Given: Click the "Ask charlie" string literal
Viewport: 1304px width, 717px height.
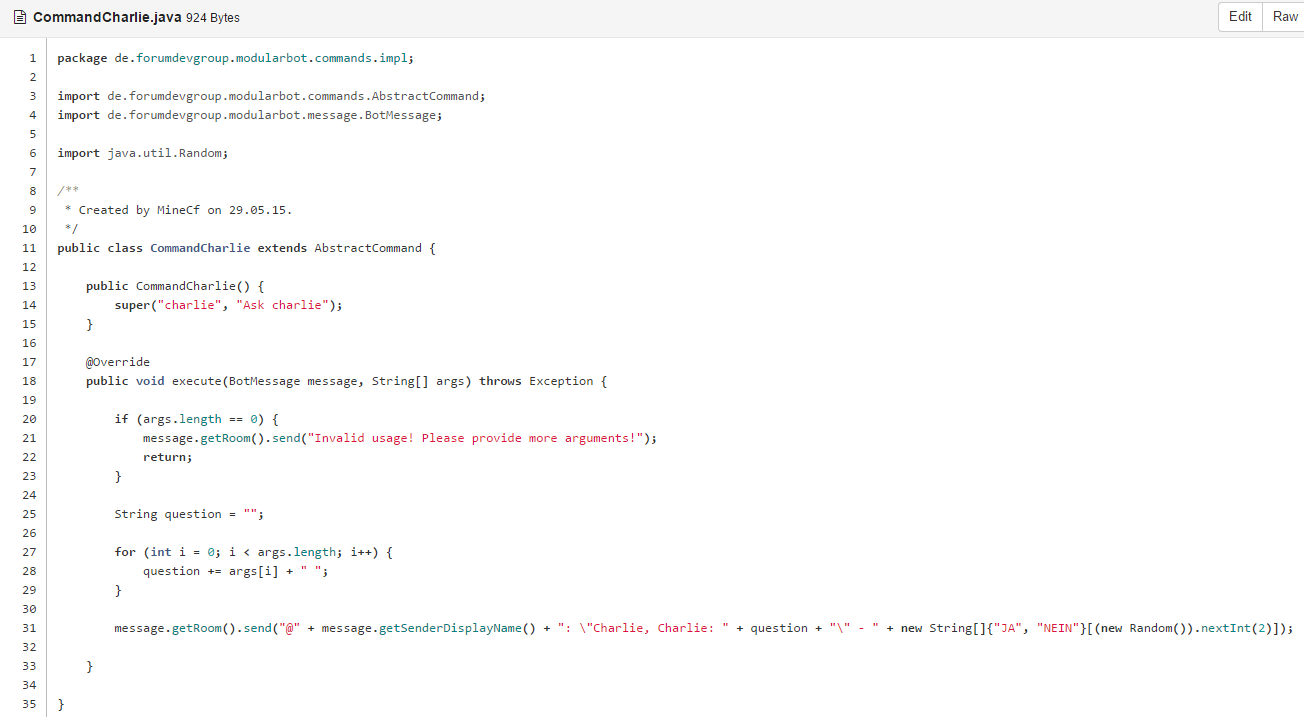Looking at the screenshot, I should pos(282,305).
